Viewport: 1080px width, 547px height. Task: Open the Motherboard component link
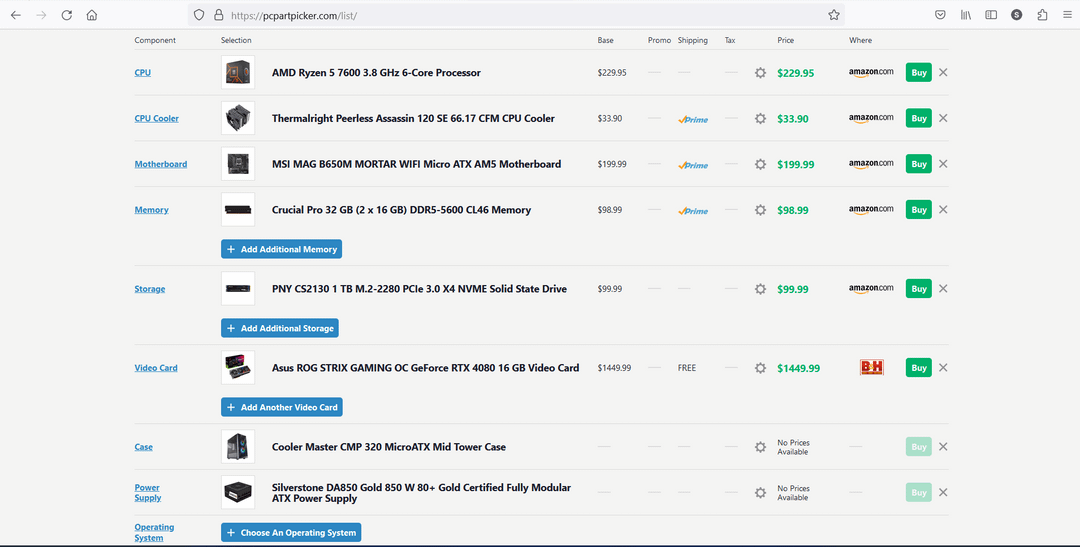click(x=160, y=164)
